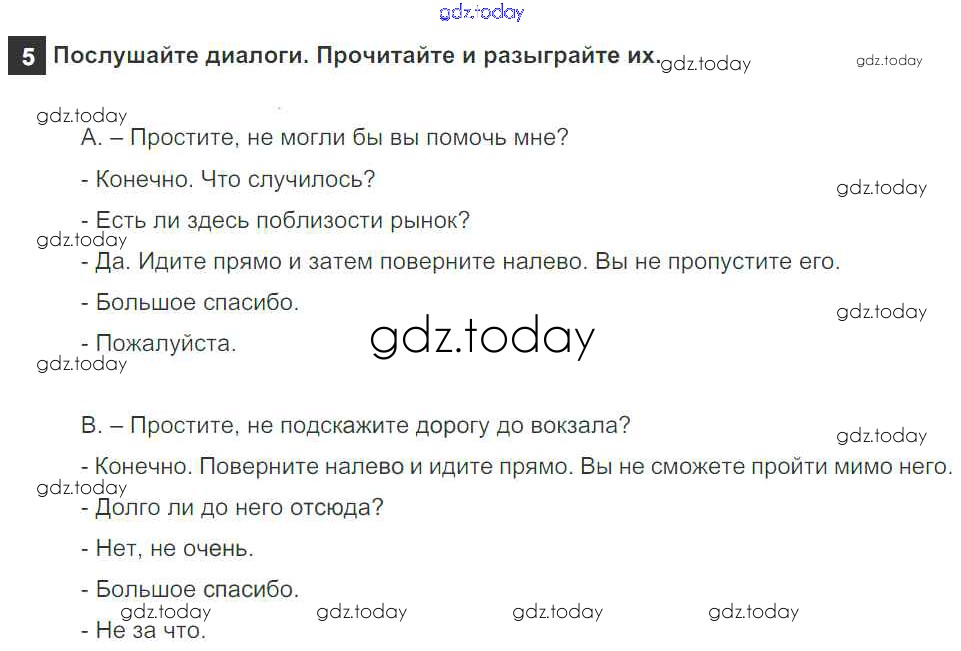
Task: Click the blue gdz.today link at top
Action: [481, 13]
